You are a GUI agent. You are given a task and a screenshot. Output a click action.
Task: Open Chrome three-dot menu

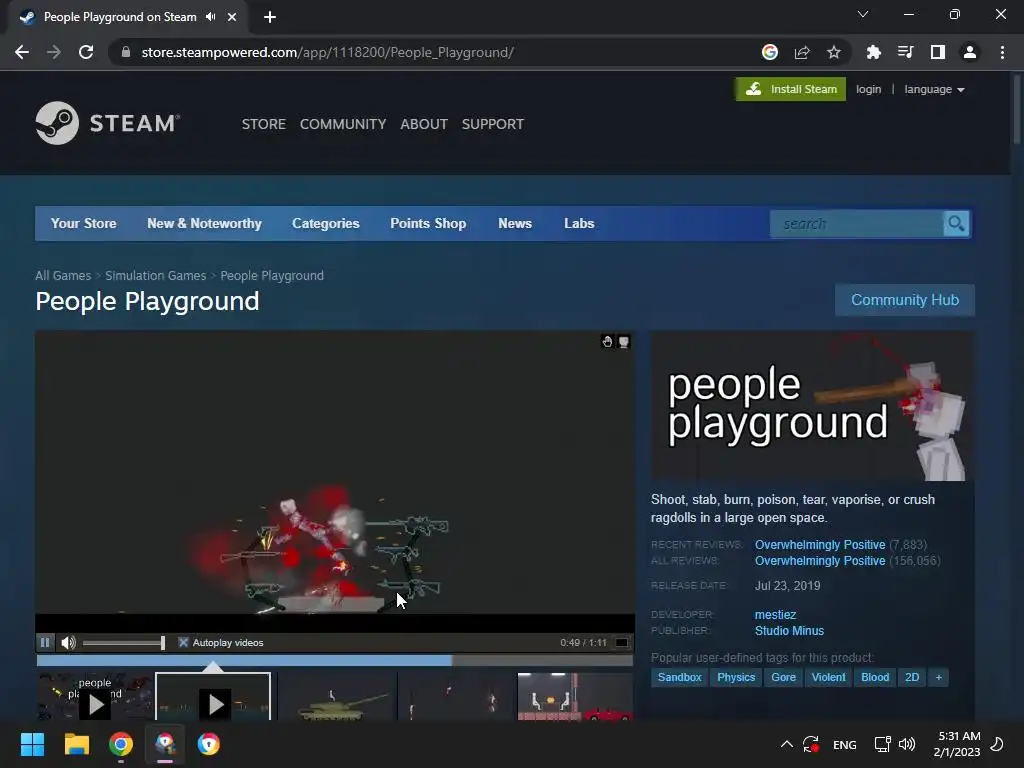[x=1002, y=52]
